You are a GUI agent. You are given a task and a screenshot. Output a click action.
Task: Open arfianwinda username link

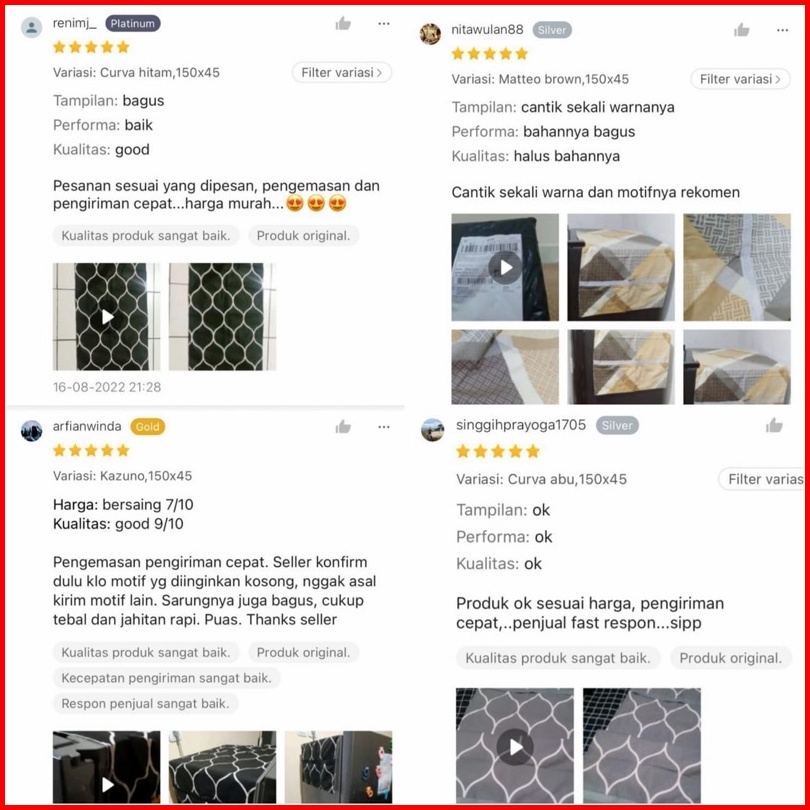[x=87, y=426]
